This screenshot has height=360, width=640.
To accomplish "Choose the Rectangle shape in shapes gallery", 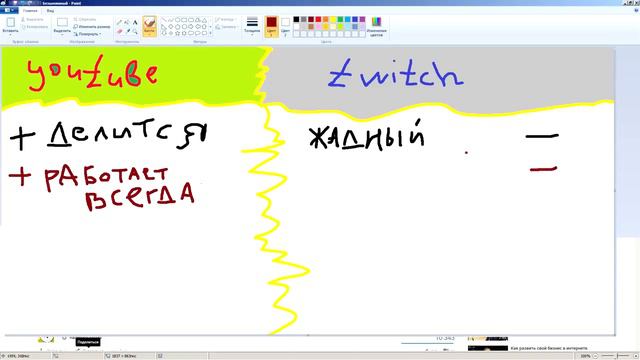I will [x=184, y=20].
